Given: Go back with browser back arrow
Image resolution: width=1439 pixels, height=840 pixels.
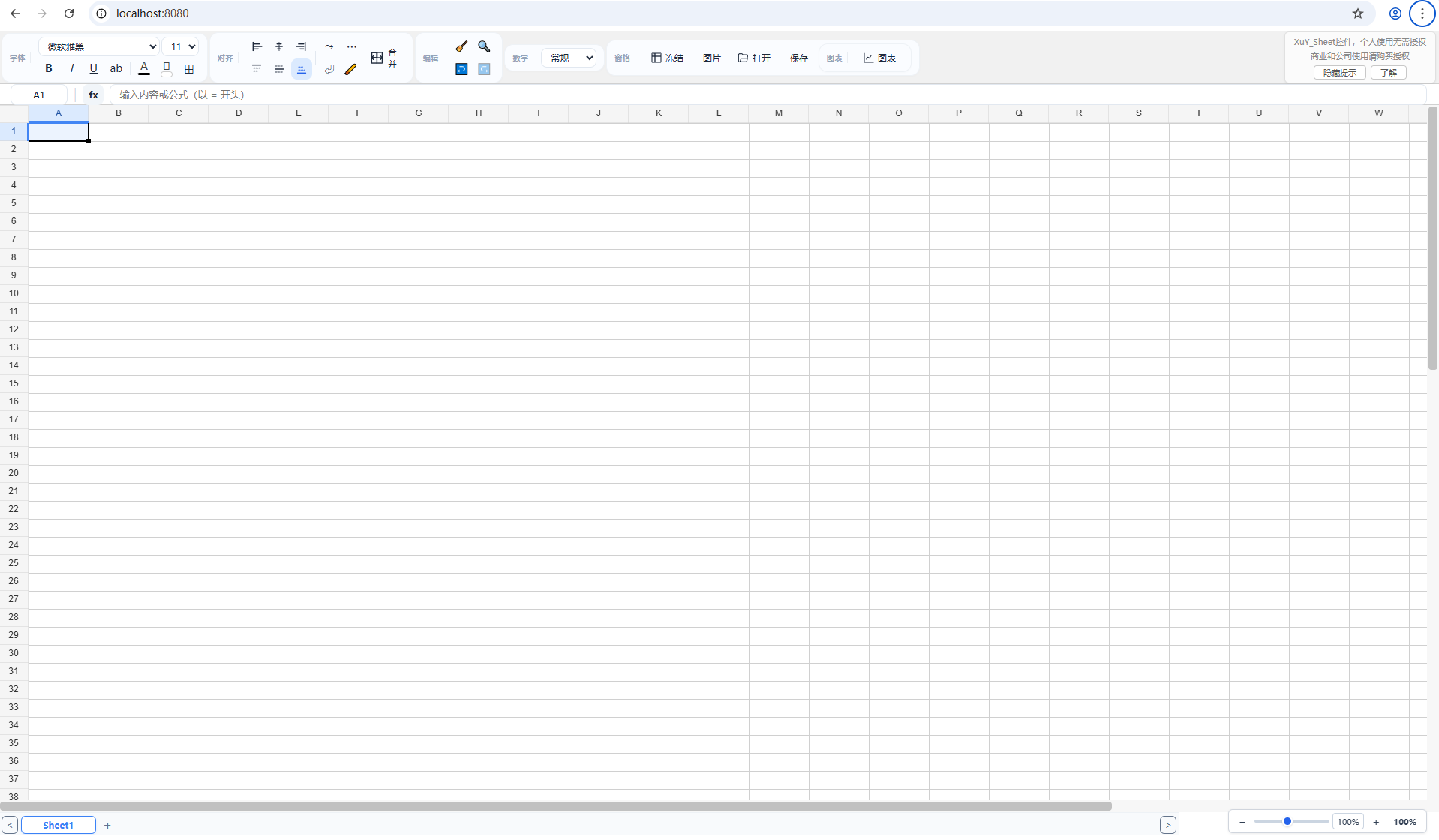Looking at the screenshot, I should pyautogui.click(x=15, y=13).
